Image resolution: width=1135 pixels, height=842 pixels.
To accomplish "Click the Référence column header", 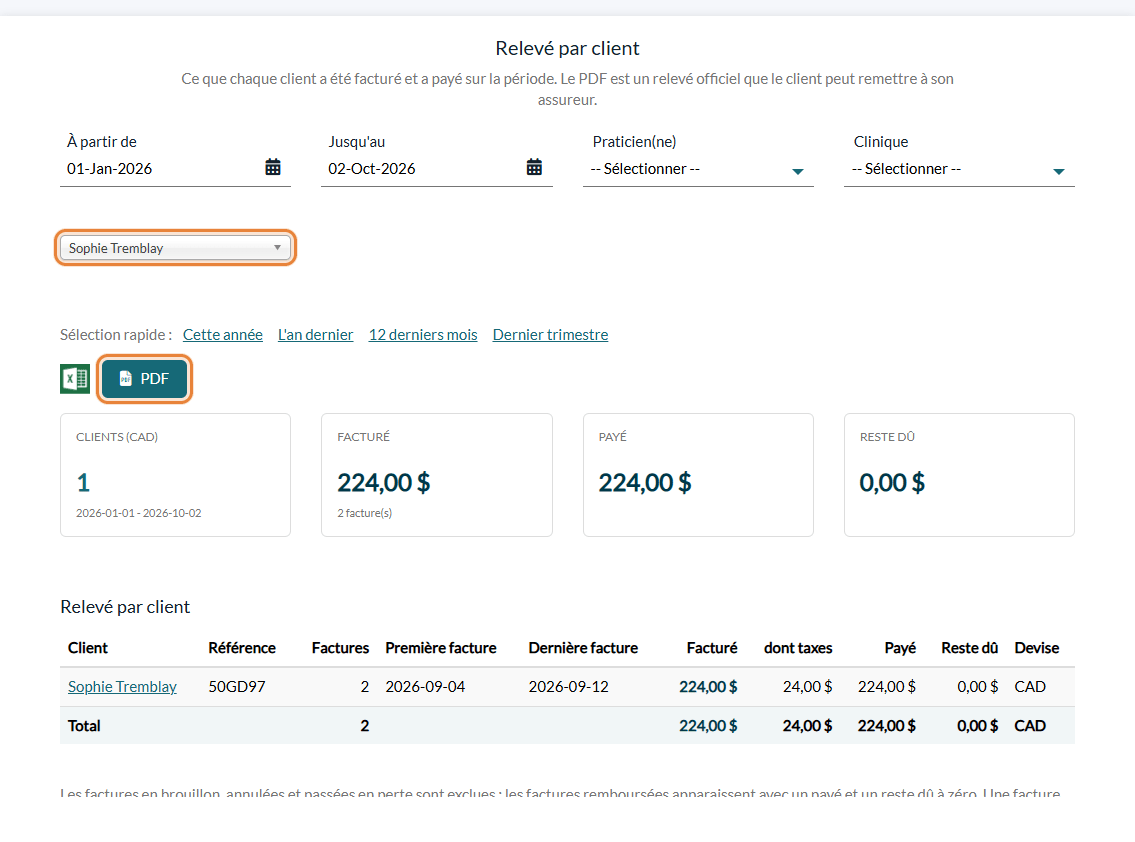I will coord(242,648).
